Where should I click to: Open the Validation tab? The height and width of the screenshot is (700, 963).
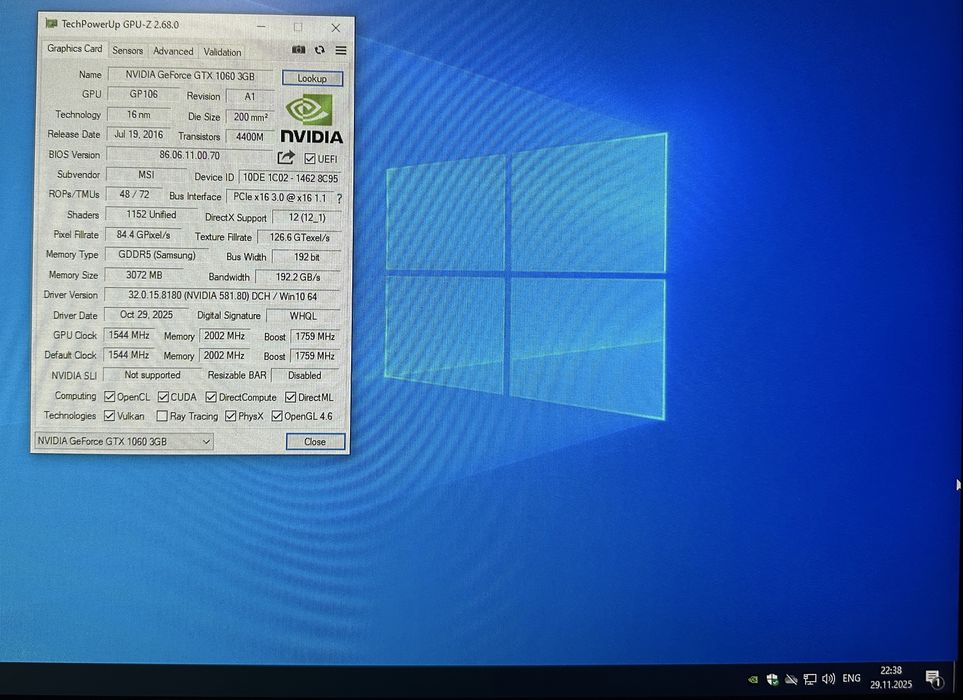pos(222,52)
